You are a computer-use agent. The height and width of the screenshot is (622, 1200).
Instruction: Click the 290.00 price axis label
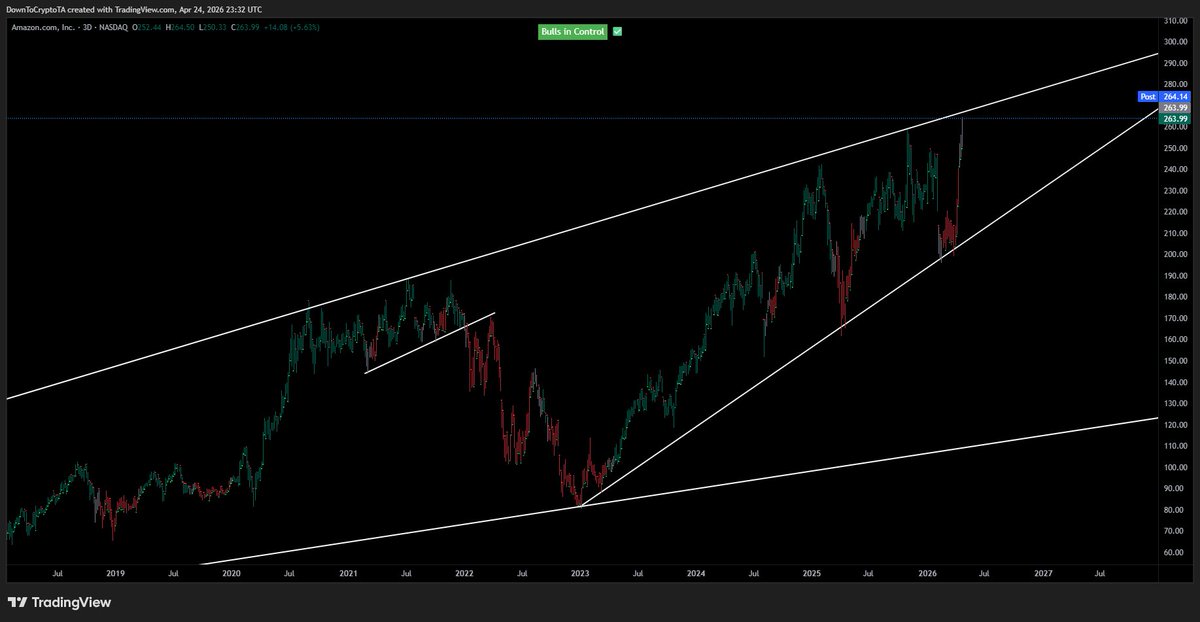click(x=1175, y=62)
